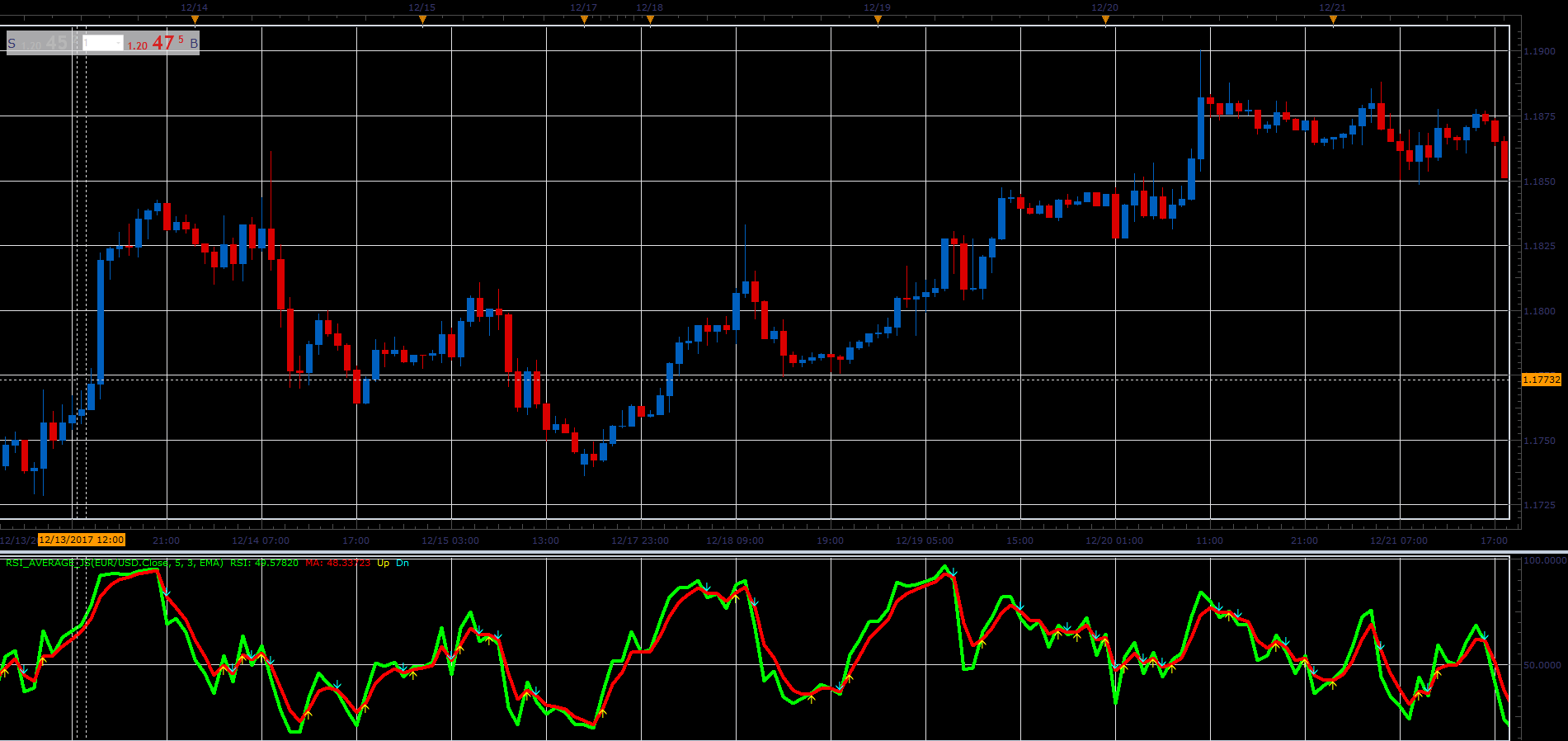Click the 1.1750 price axis label

pyautogui.click(x=1539, y=441)
